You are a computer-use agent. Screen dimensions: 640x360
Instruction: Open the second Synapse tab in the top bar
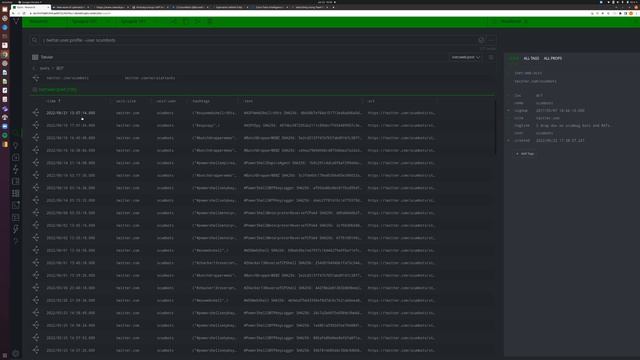(x=133, y=21)
